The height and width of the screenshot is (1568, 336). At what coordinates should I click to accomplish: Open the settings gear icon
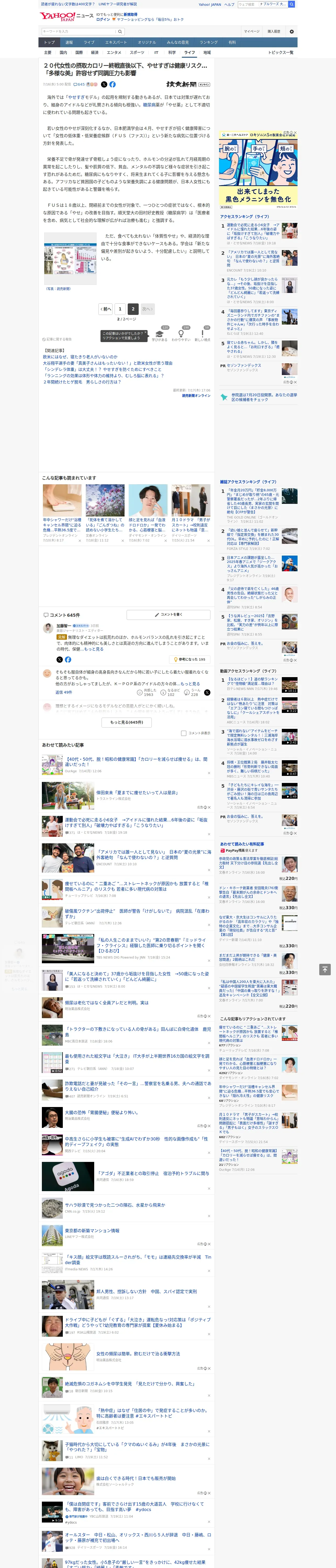pos(292,31)
